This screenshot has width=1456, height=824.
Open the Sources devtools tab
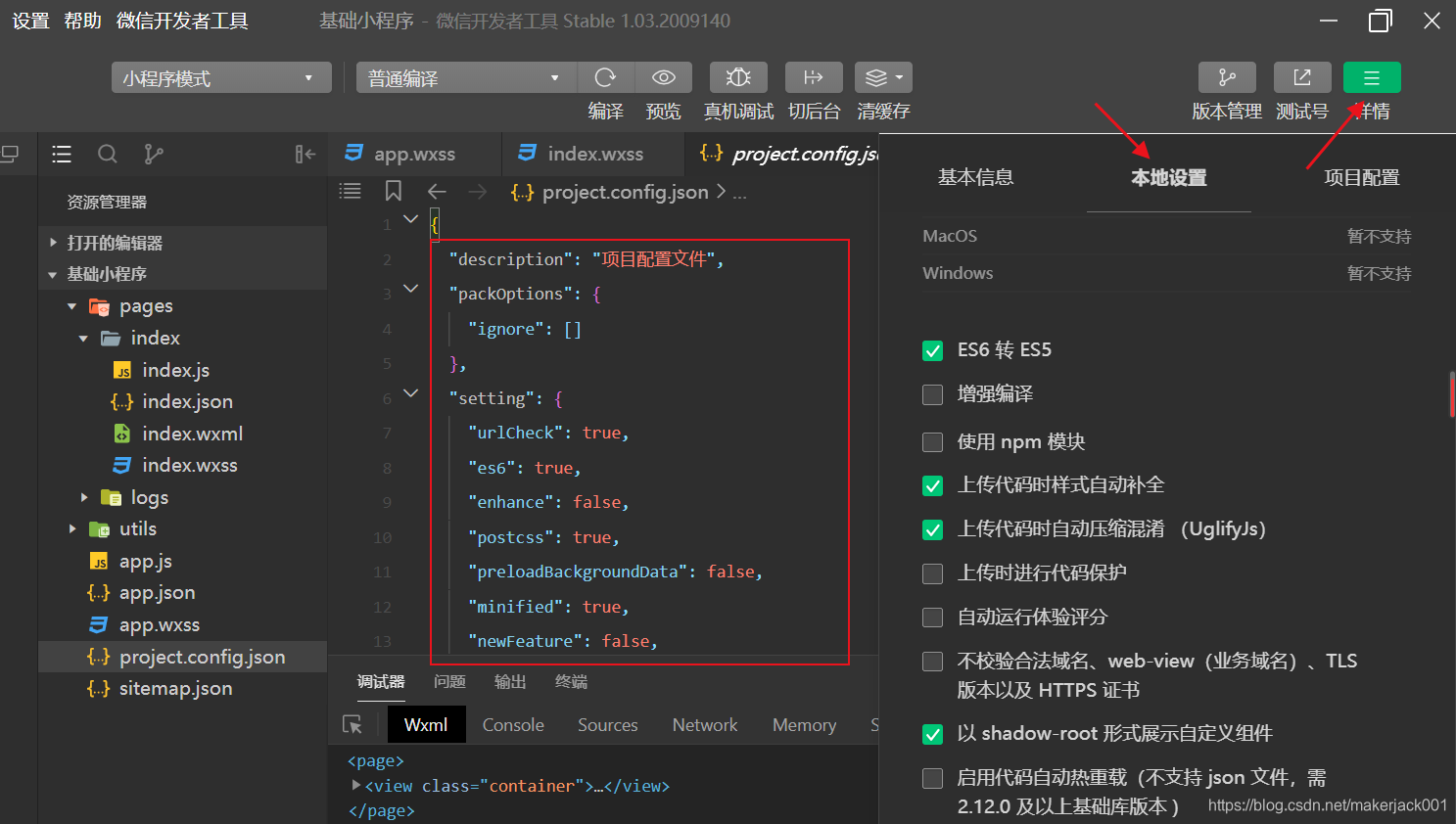tap(607, 725)
